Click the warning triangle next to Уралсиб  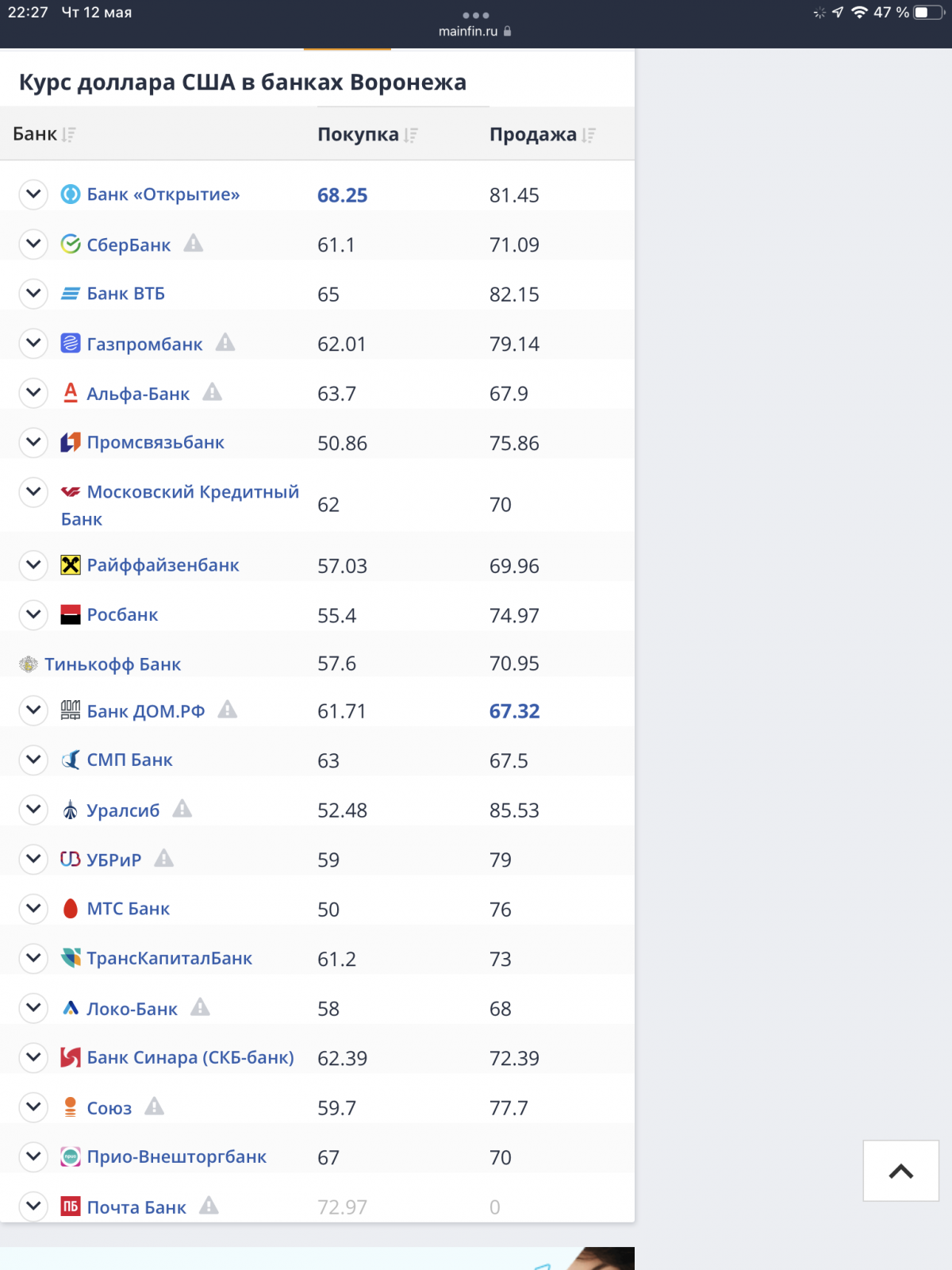(182, 809)
